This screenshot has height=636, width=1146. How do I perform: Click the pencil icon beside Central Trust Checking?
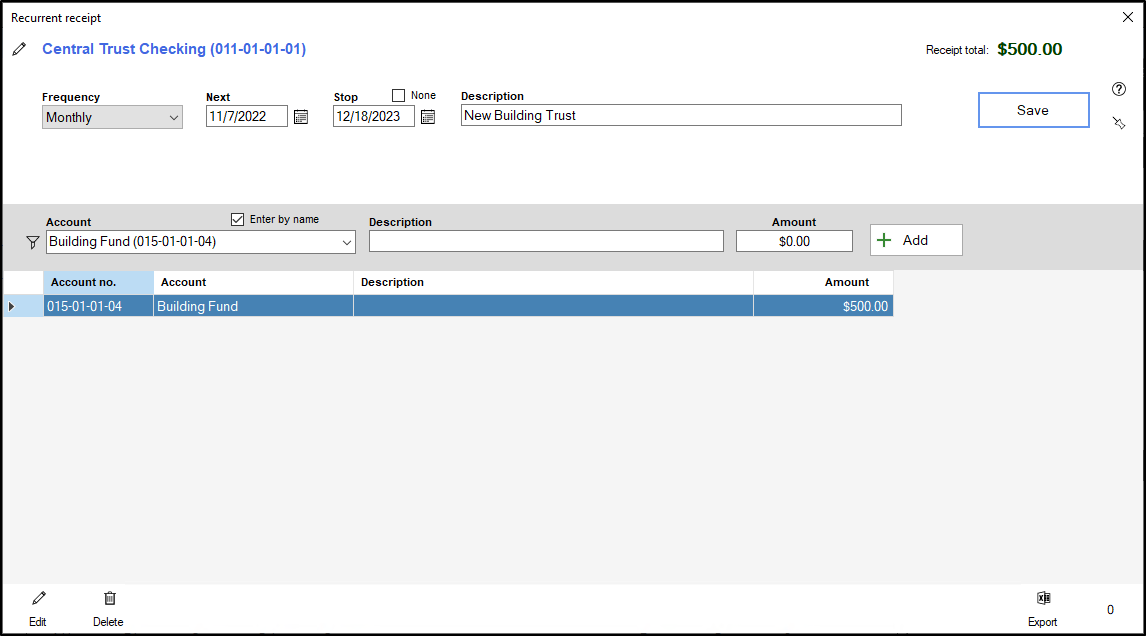[19, 49]
